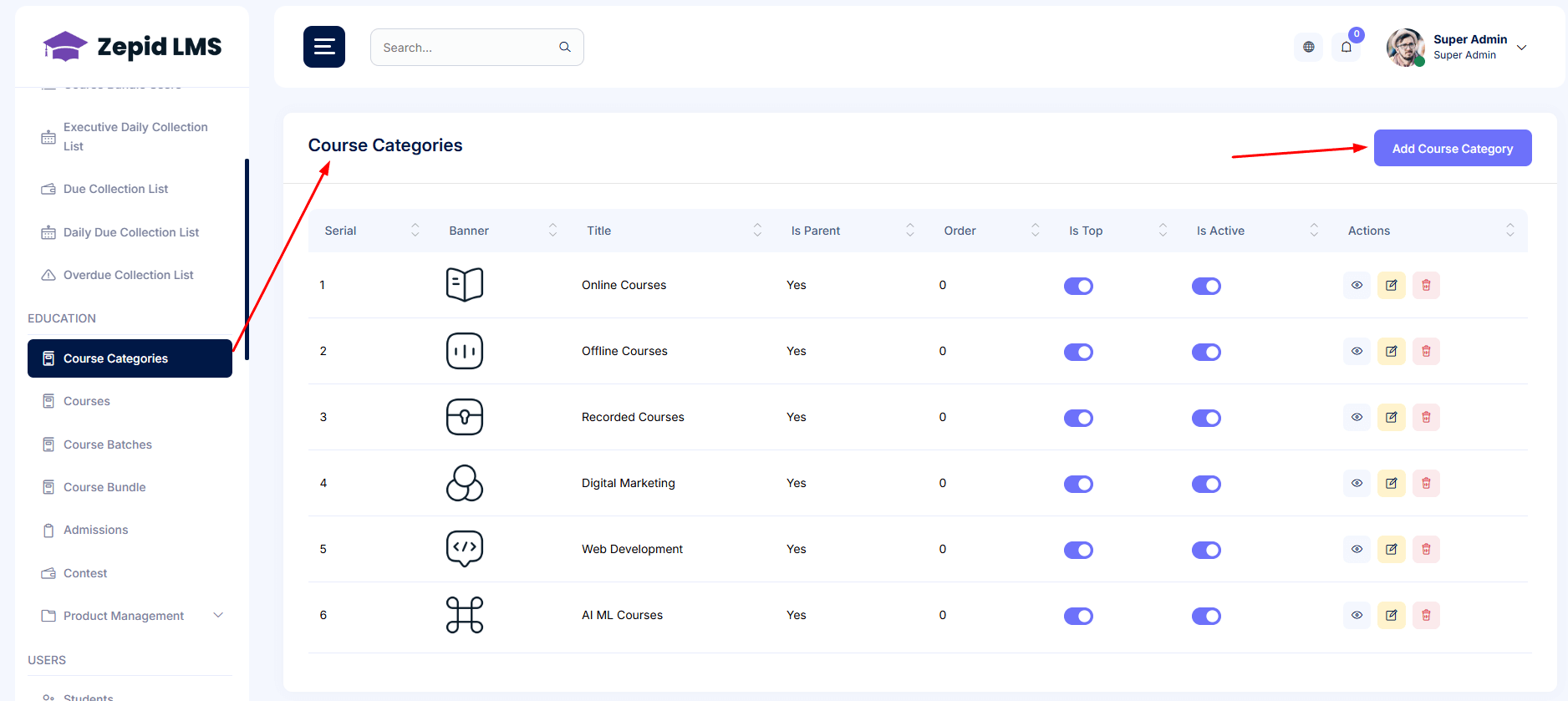Edit the Web Development category
Screen dimensions: 1568x701
click(1392, 550)
